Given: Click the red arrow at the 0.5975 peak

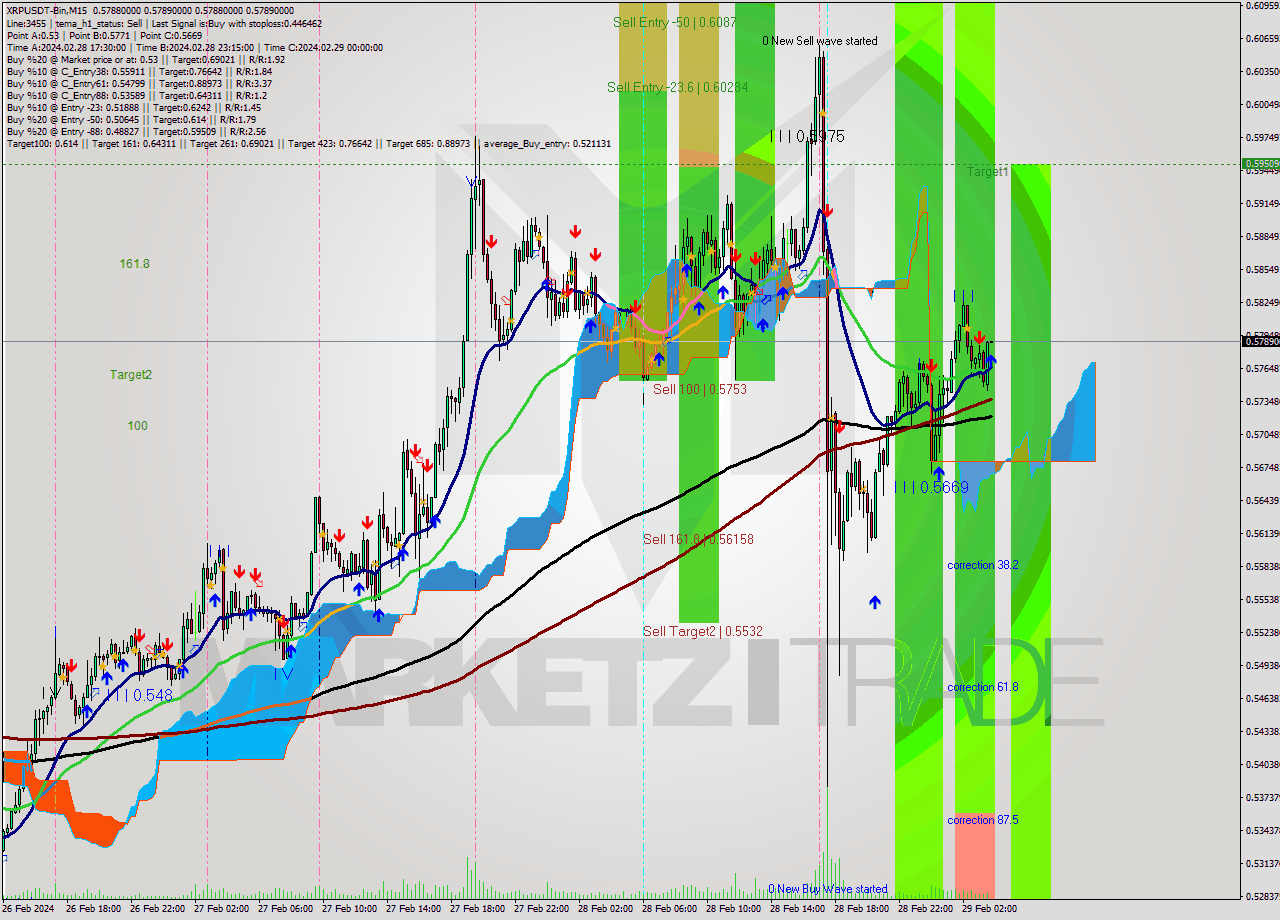Looking at the screenshot, I should [828, 211].
